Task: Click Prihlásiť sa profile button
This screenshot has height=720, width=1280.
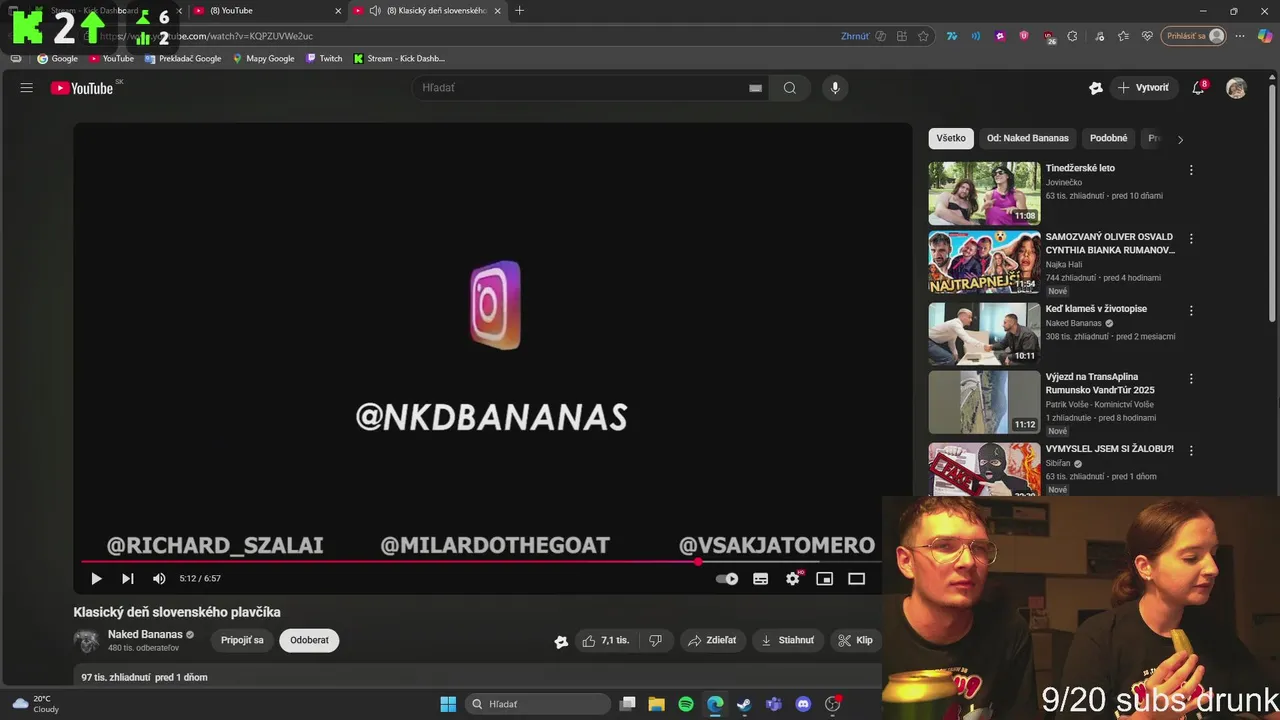Action: point(1193,36)
